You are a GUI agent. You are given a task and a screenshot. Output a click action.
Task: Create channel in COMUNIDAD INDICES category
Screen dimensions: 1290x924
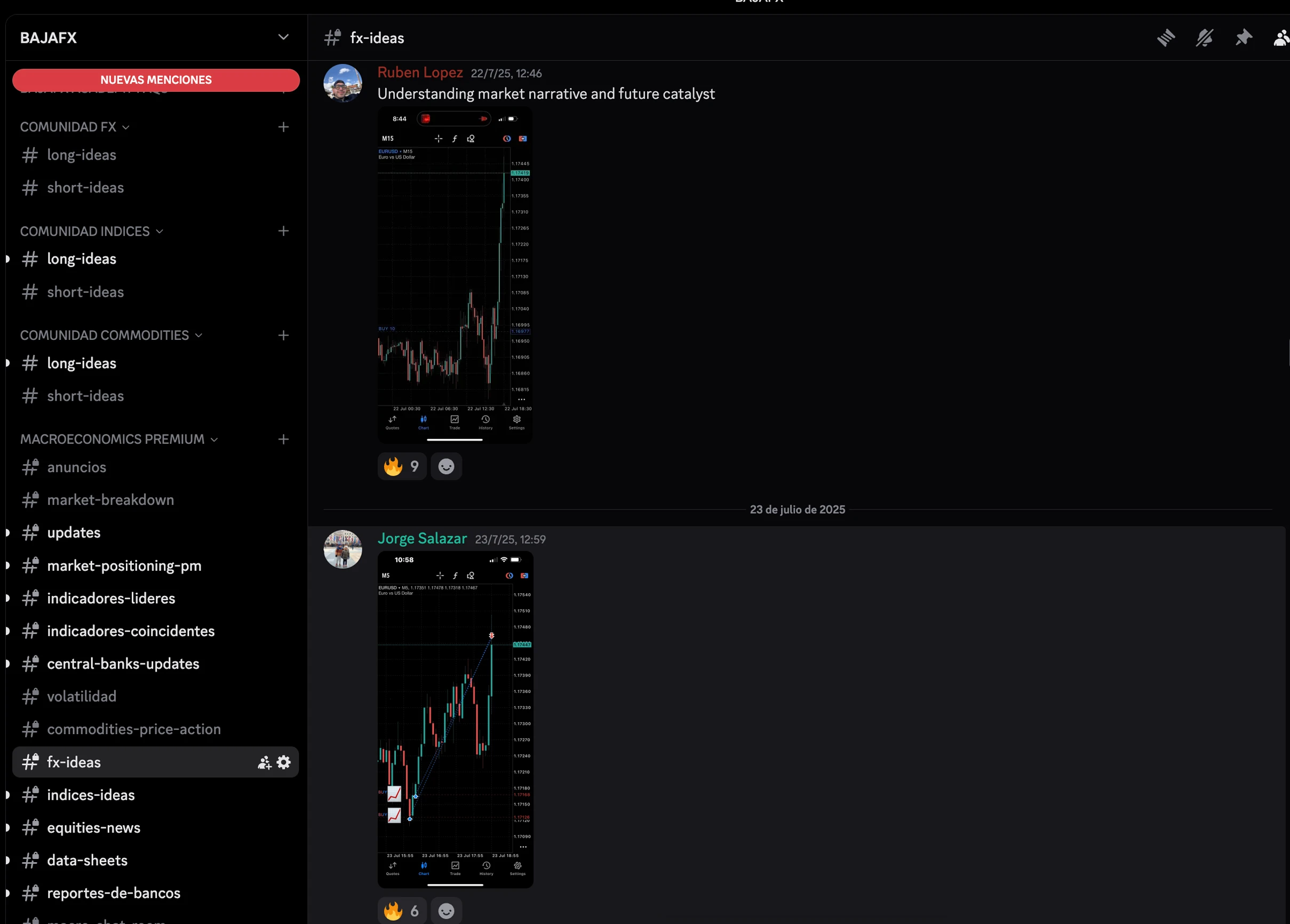point(283,231)
